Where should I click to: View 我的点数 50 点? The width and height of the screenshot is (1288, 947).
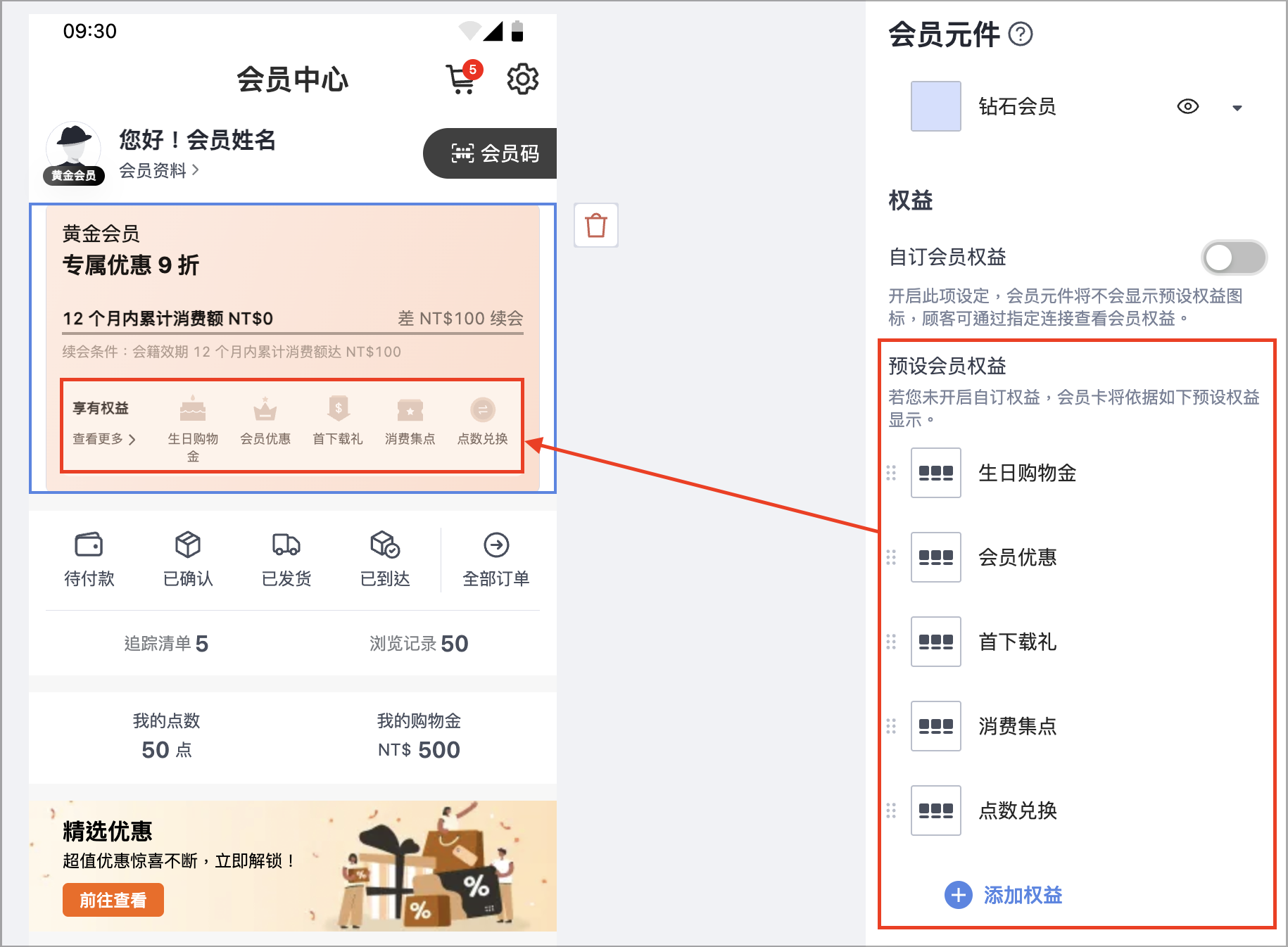166,736
